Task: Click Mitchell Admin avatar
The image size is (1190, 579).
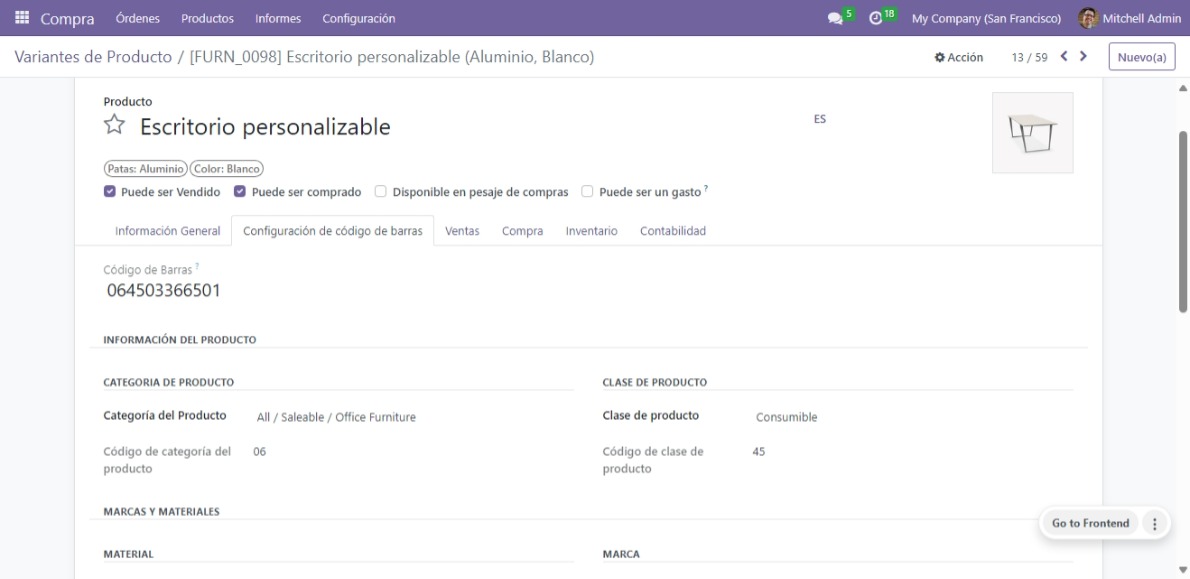Action: tap(1088, 18)
